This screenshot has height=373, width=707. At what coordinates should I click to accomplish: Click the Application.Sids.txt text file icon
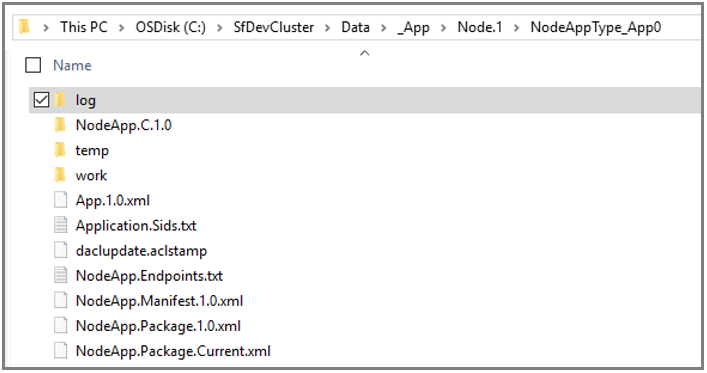[x=60, y=225]
